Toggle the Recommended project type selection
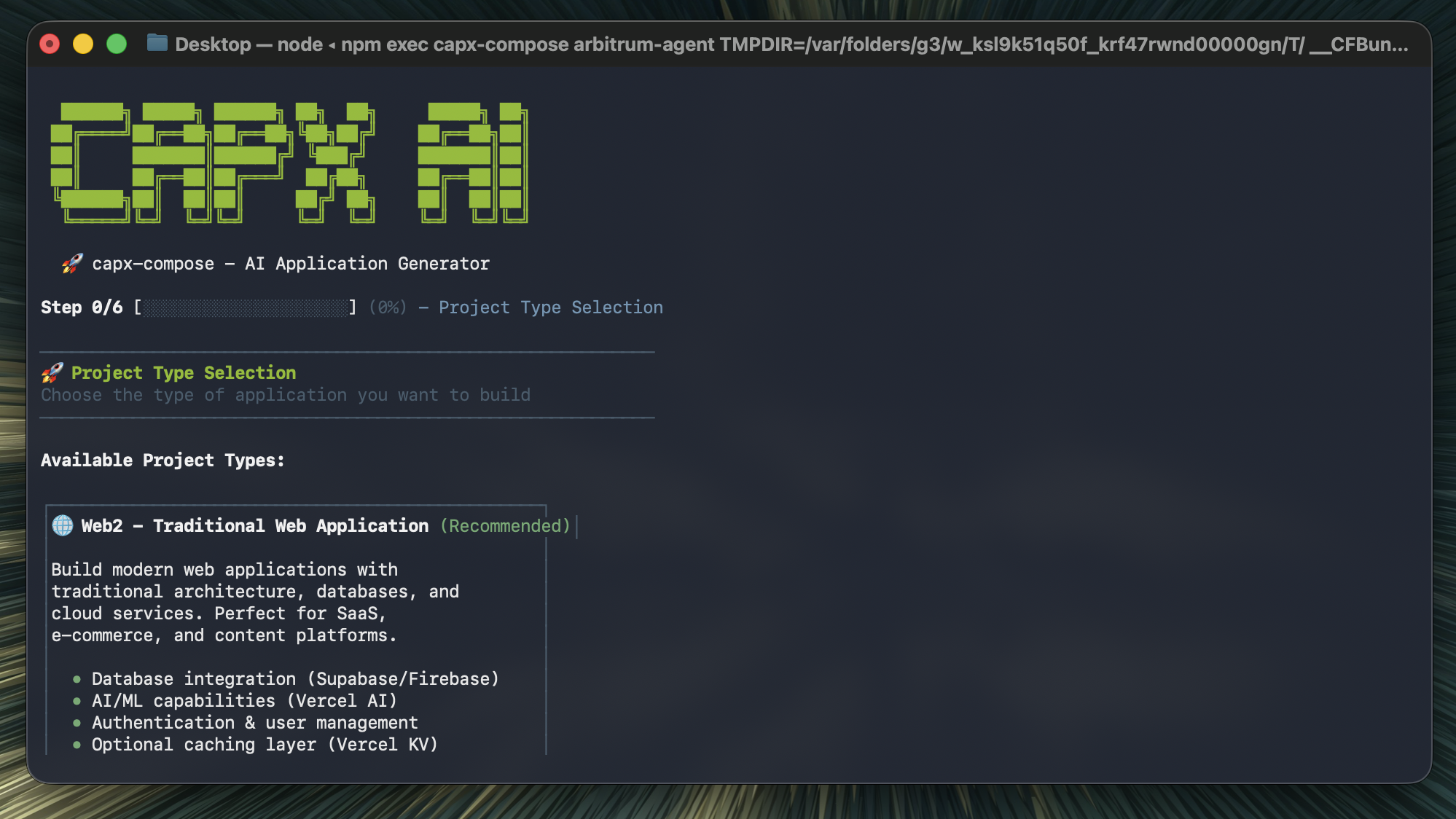1456x819 pixels. click(x=505, y=525)
